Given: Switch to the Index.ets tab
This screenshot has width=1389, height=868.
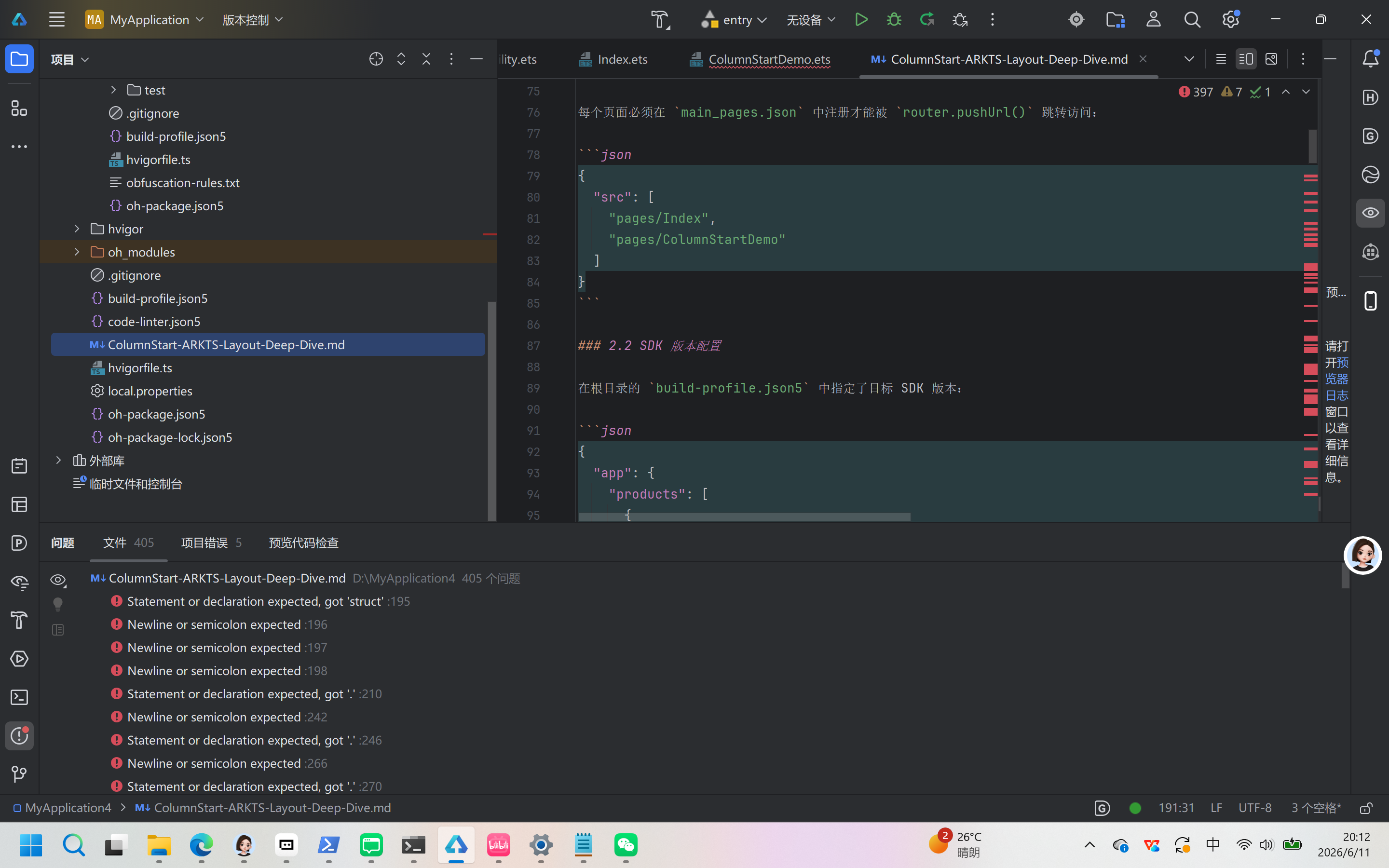Looking at the screenshot, I should 613,59.
